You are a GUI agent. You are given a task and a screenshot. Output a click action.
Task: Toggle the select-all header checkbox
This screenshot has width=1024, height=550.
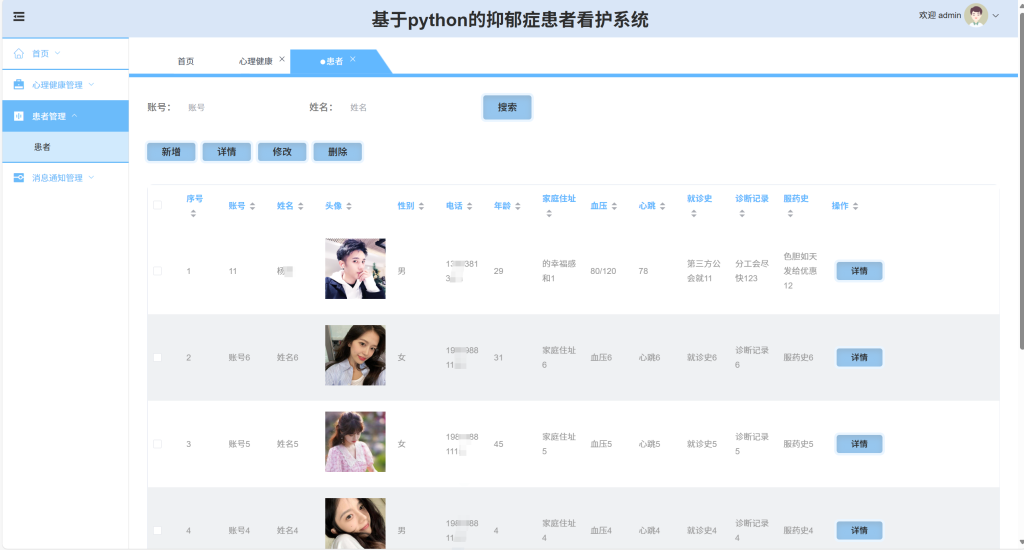point(157,205)
